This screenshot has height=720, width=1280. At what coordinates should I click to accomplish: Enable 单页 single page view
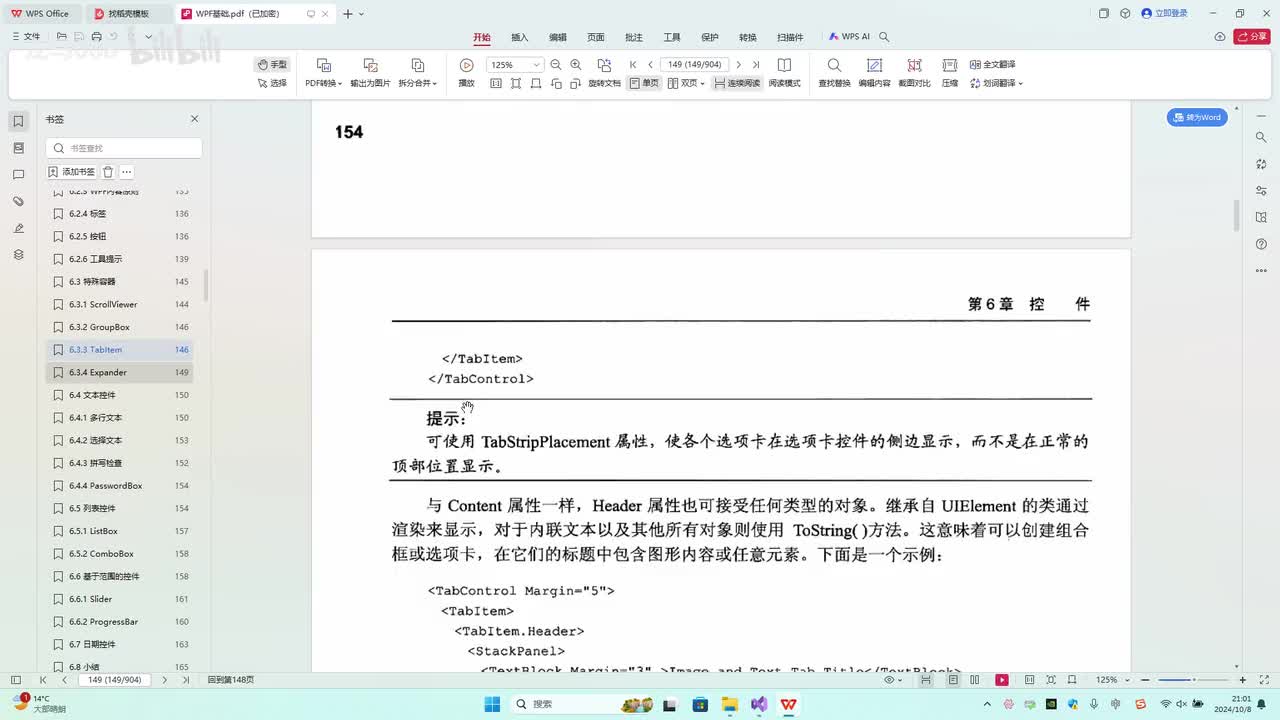(x=644, y=83)
